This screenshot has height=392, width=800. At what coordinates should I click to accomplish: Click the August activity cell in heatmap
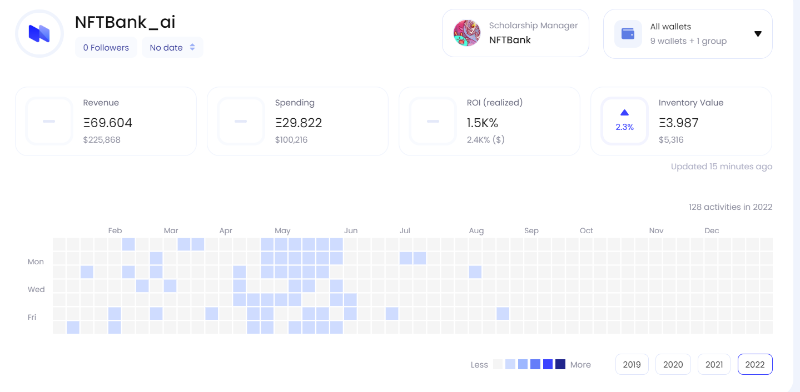pyautogui.click(x=475, y=272)
